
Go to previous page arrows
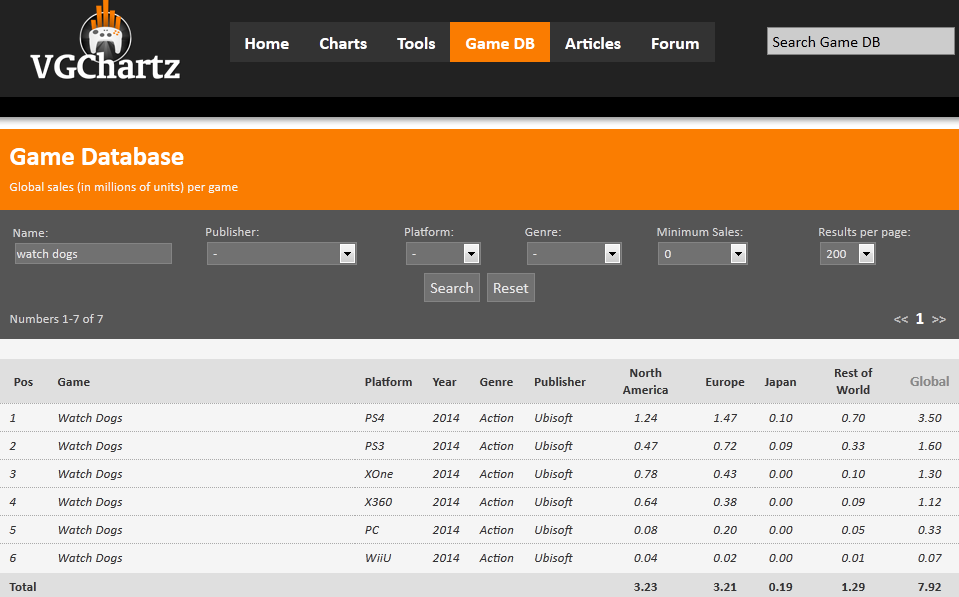[900, 319]
